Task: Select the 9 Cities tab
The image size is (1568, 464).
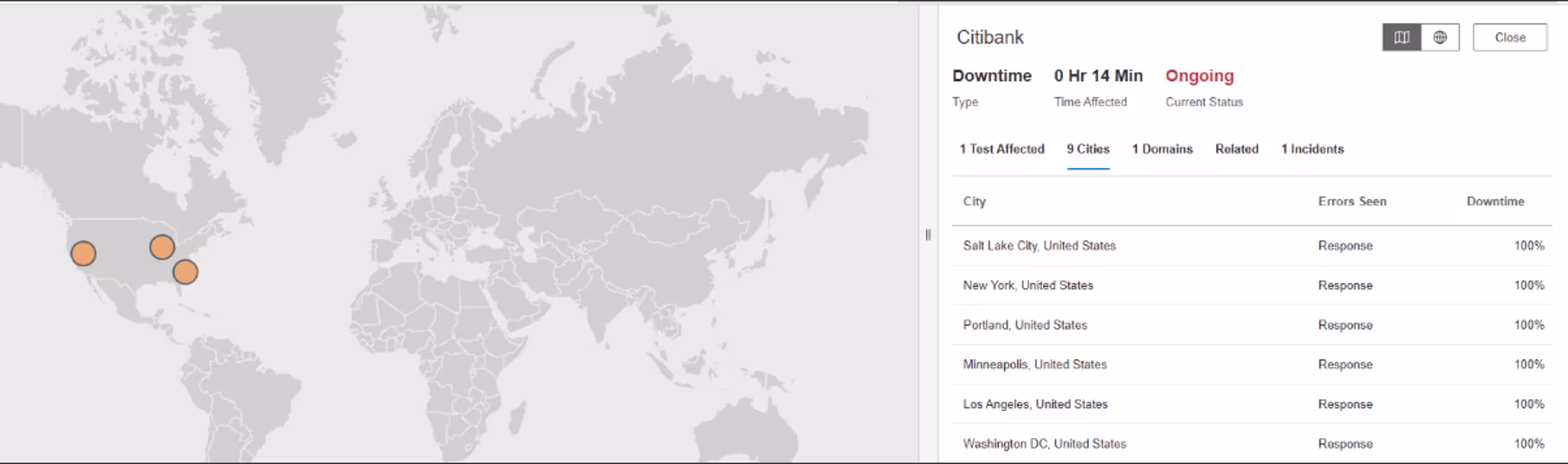Action: (1088, 149)
